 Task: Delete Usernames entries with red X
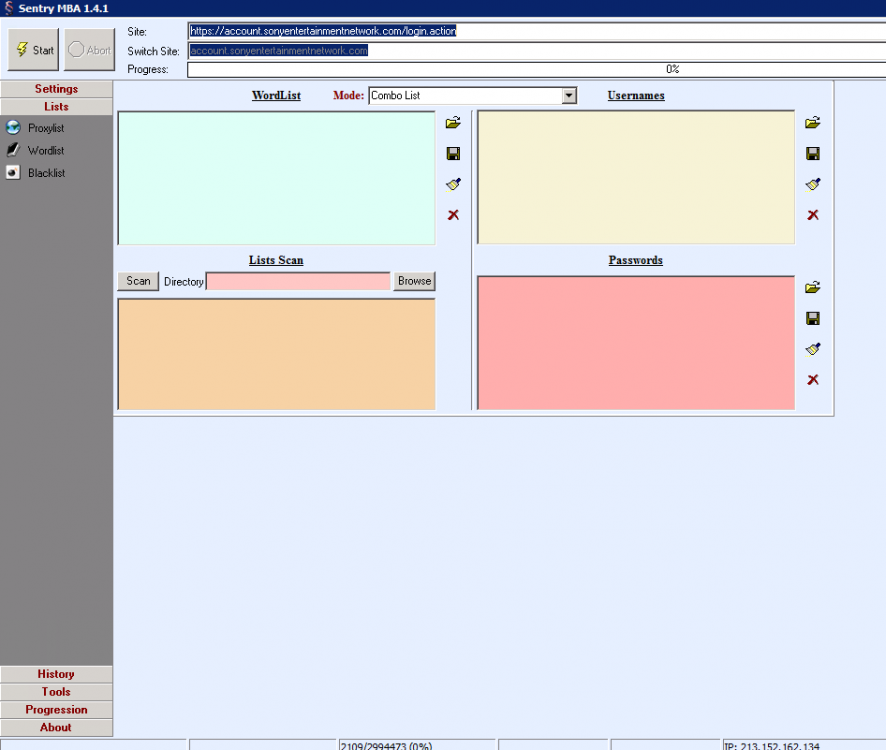813,215
